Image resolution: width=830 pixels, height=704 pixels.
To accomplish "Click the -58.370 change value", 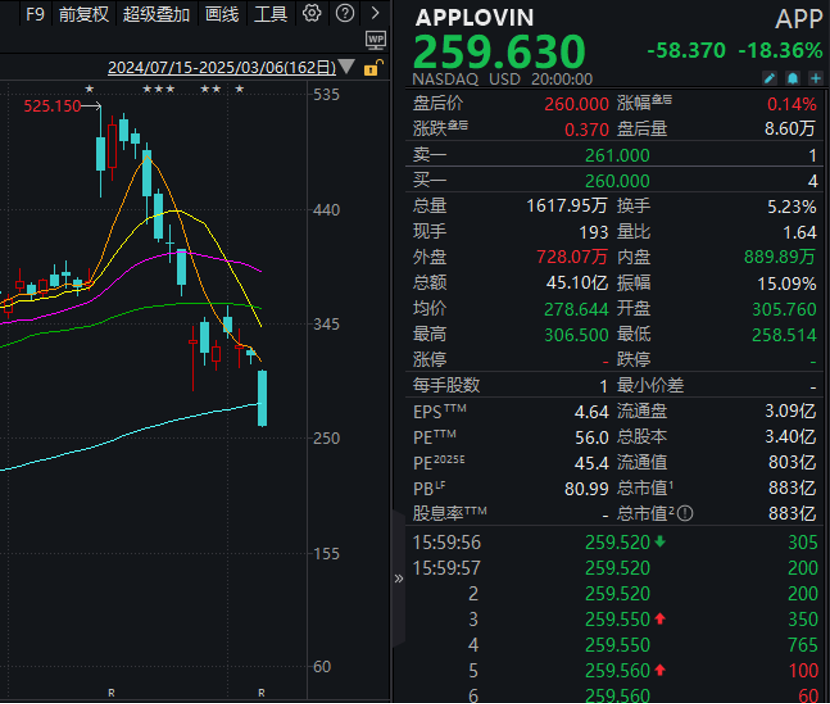I will (686, 50).
